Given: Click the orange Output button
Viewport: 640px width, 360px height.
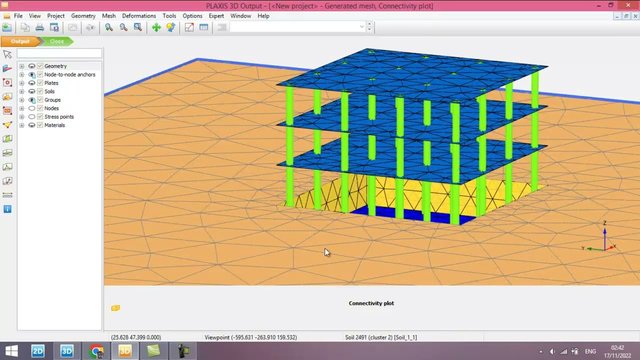Looking at the screenshot, I should point(20,41).
